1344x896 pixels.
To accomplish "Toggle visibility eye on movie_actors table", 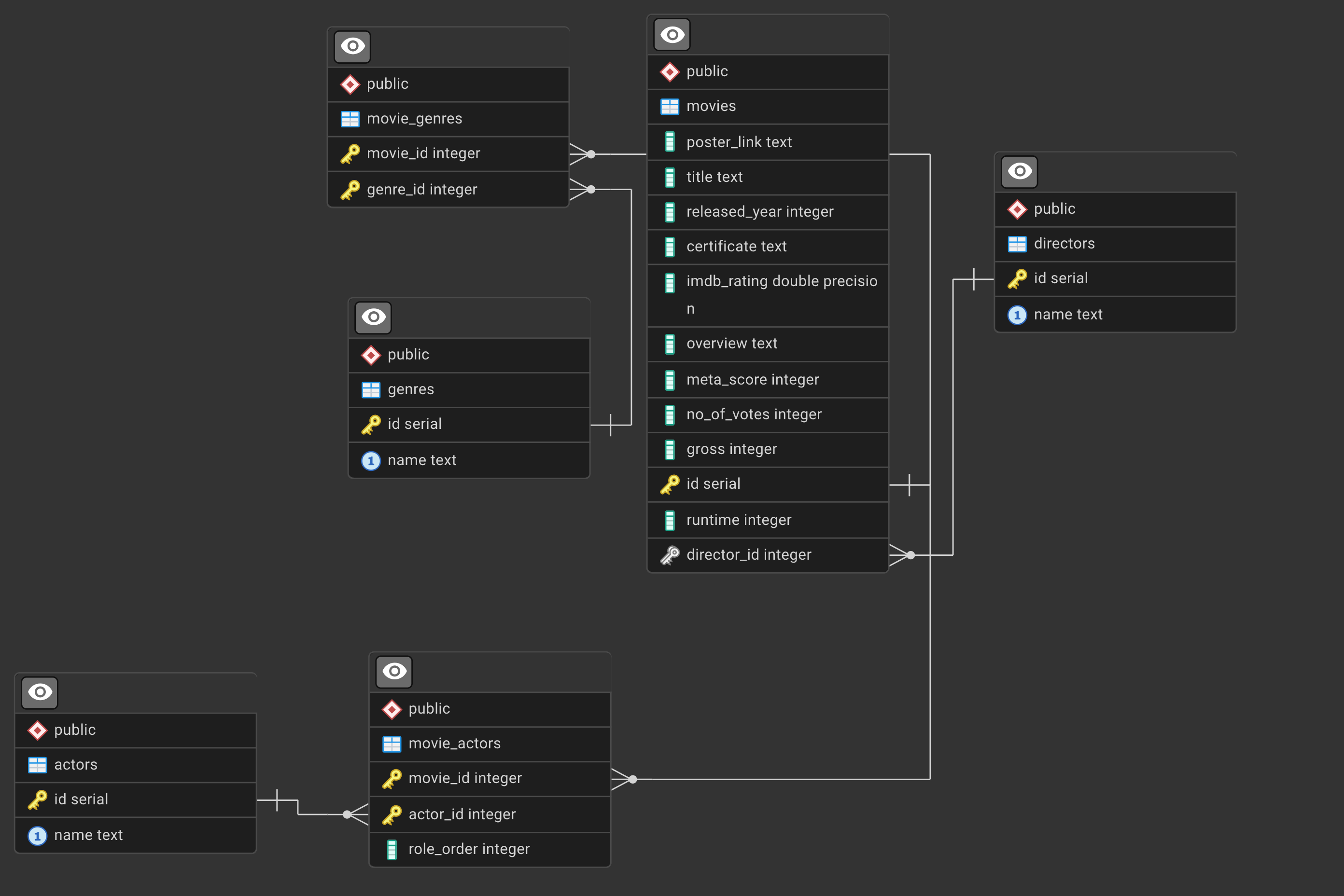I will [394, 672].
